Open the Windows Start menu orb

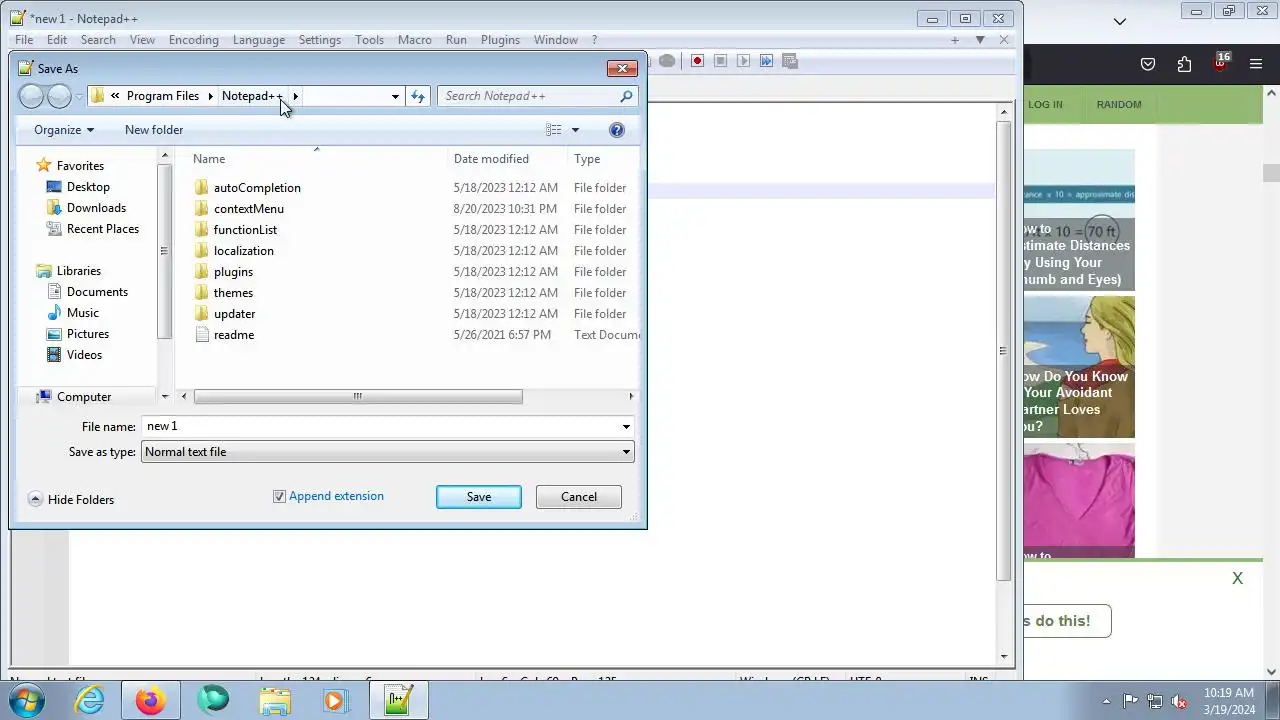26,700
